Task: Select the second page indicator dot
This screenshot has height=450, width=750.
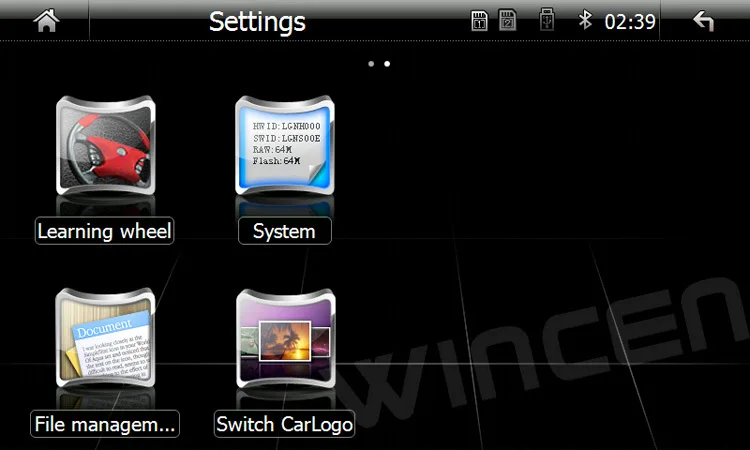Action: point(387,64)
